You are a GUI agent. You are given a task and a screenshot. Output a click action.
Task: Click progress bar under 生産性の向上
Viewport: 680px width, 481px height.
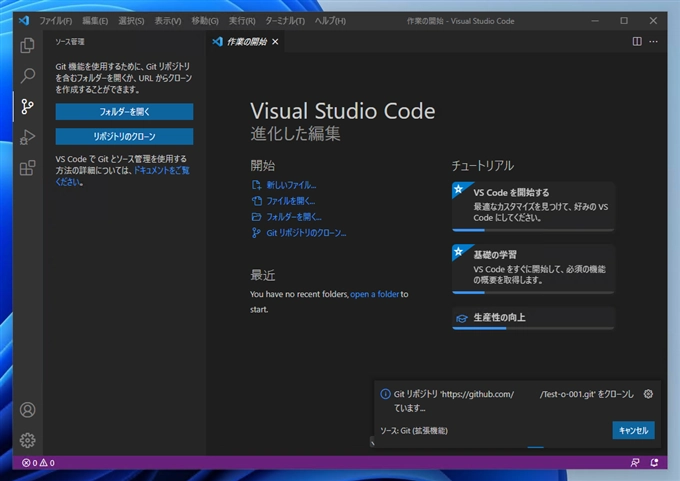tap(533, 328)
